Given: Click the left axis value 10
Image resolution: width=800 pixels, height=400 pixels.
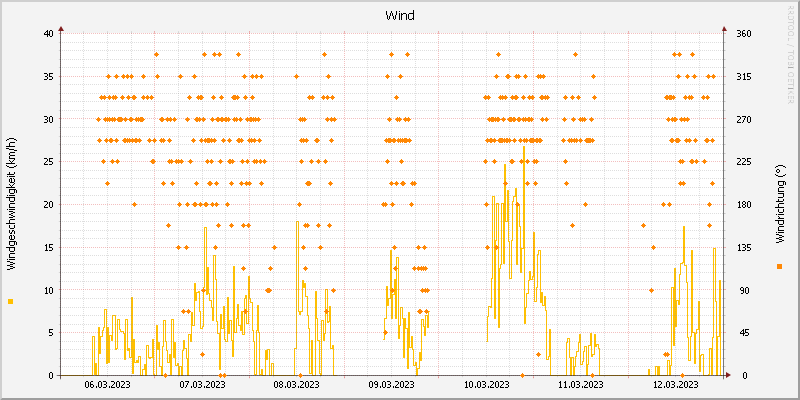Looking at the screenshot, I should pyautogui.click(x=48, y=290).
